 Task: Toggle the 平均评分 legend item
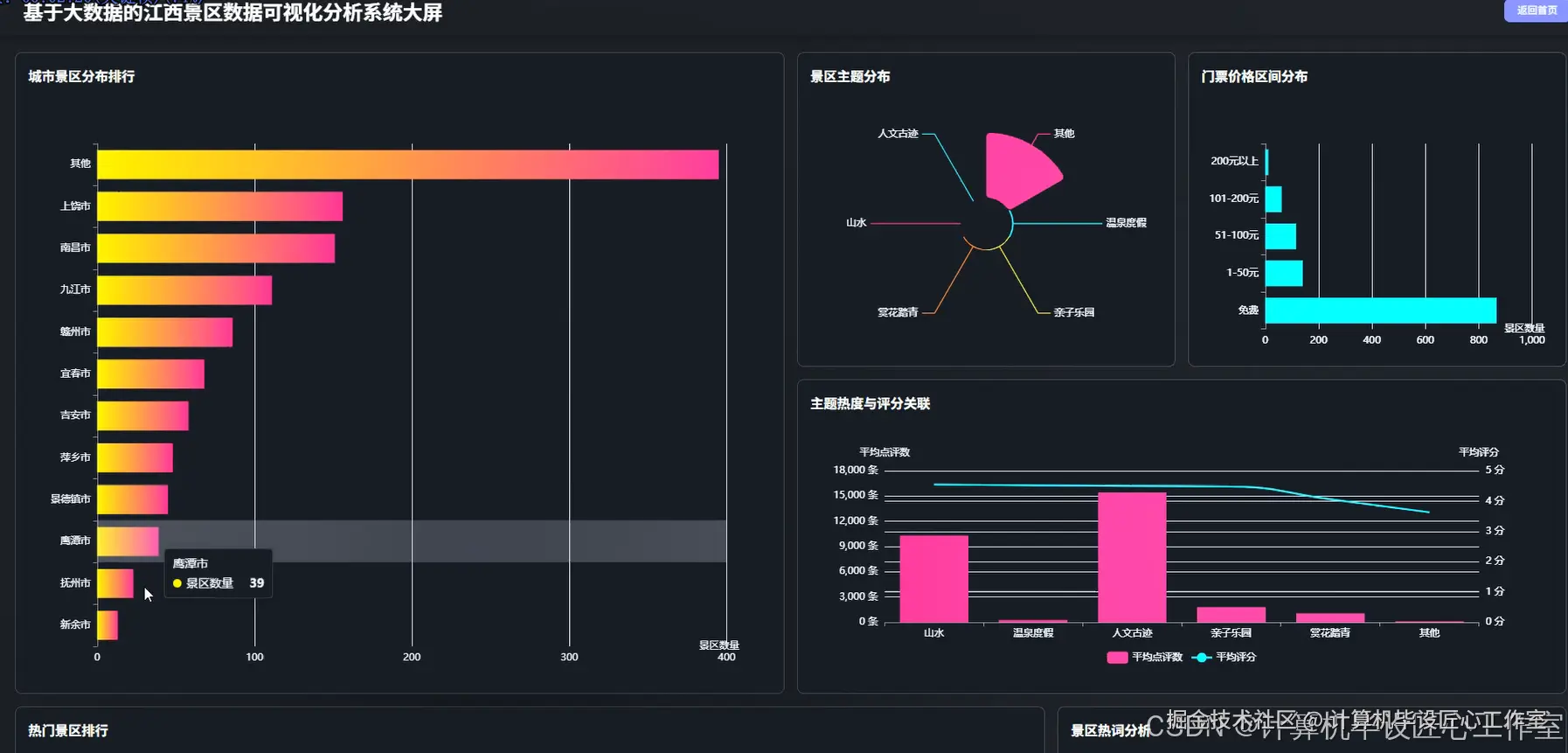point(1224,657)
